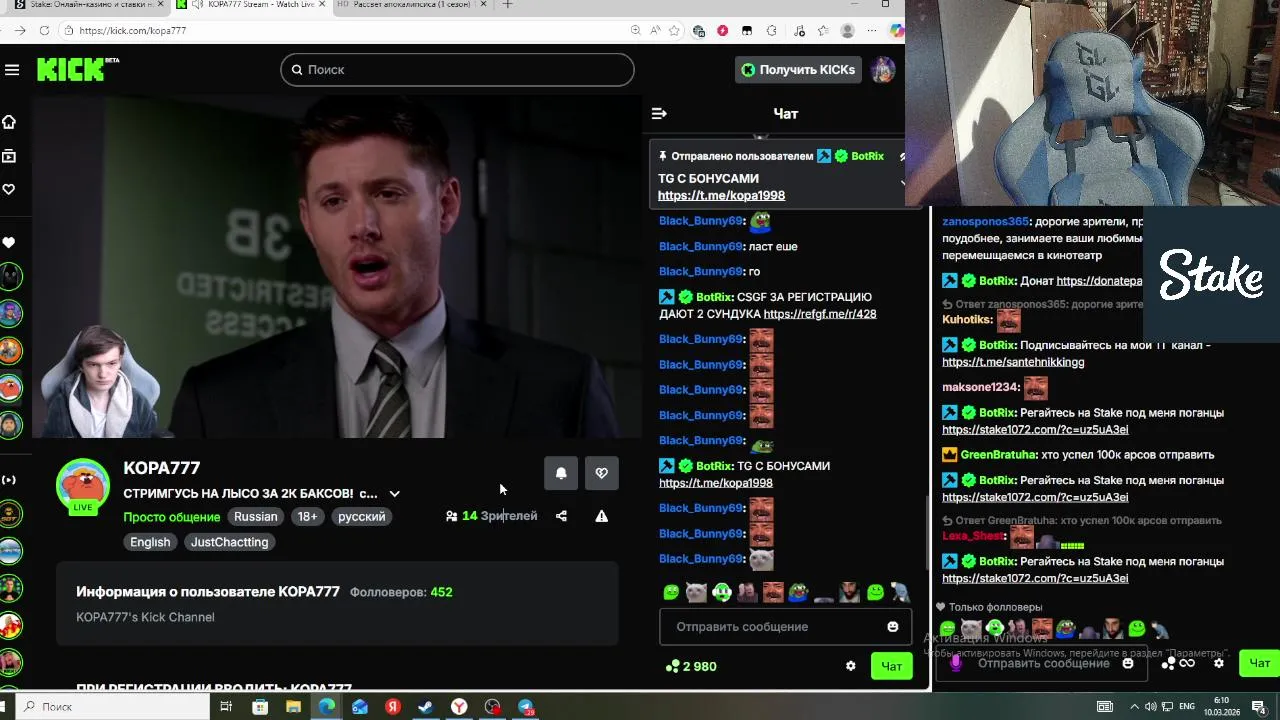Click Black_Bunny69 username saying ласт еше
1280x720 pixels.
pyautogui.click(x=701, y=247)
